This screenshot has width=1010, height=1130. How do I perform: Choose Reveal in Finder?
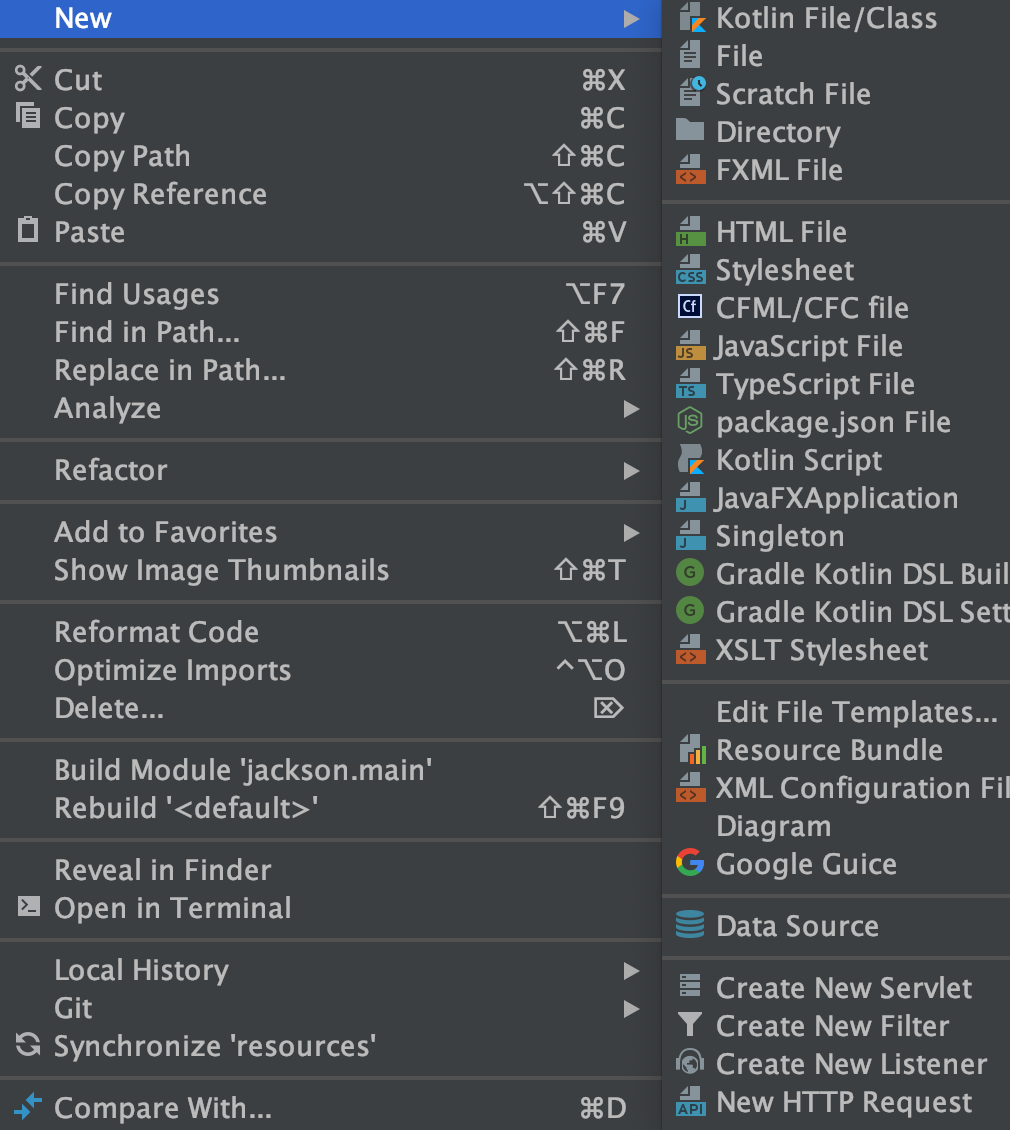coord(330,871)
